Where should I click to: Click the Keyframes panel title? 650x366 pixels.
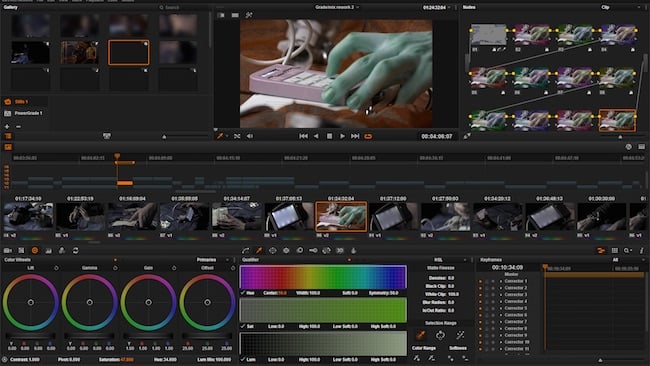tap(491, 259)
